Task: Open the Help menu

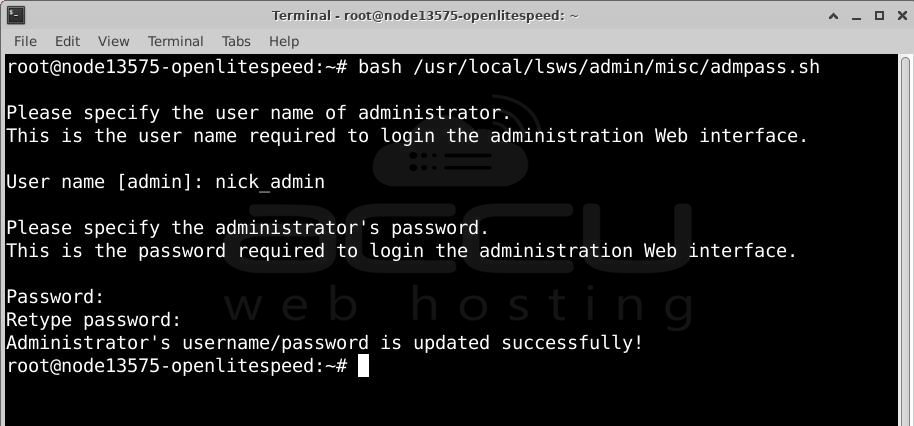Action: click(284, 41)
